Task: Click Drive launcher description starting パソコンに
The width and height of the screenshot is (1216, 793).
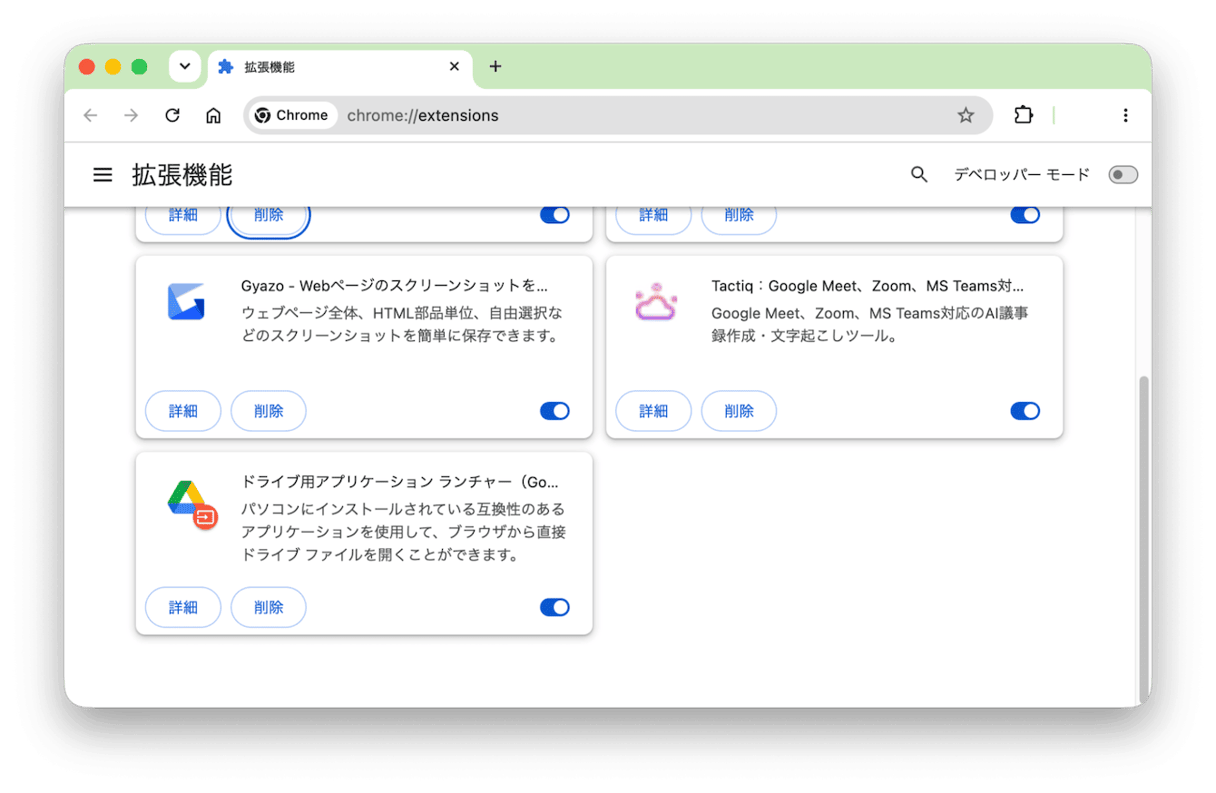Action: click(x=404, y=532)
